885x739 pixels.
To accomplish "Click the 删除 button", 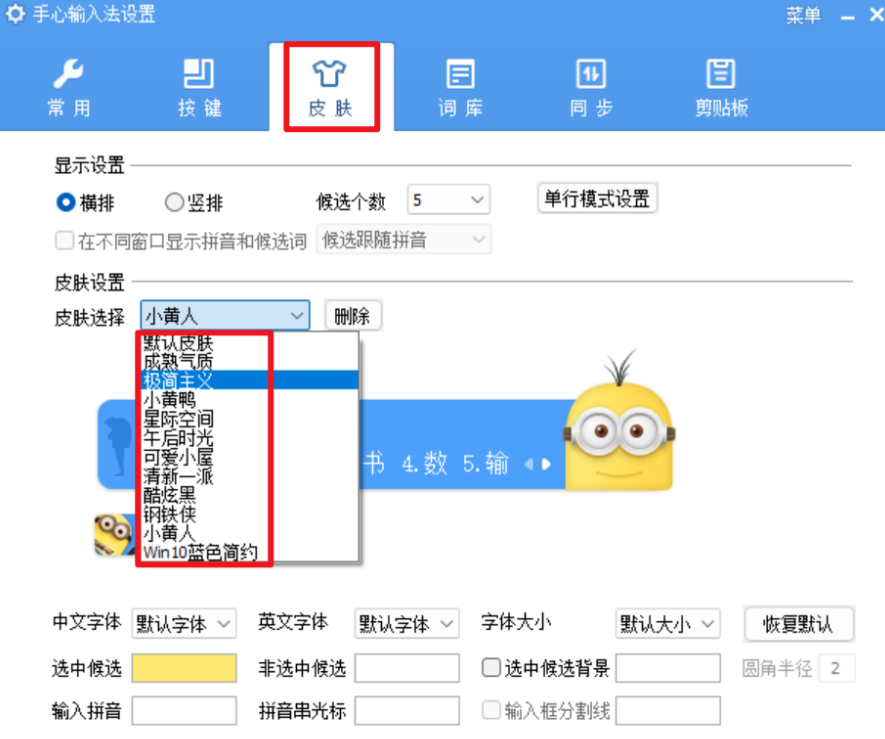I will [352, 315].
